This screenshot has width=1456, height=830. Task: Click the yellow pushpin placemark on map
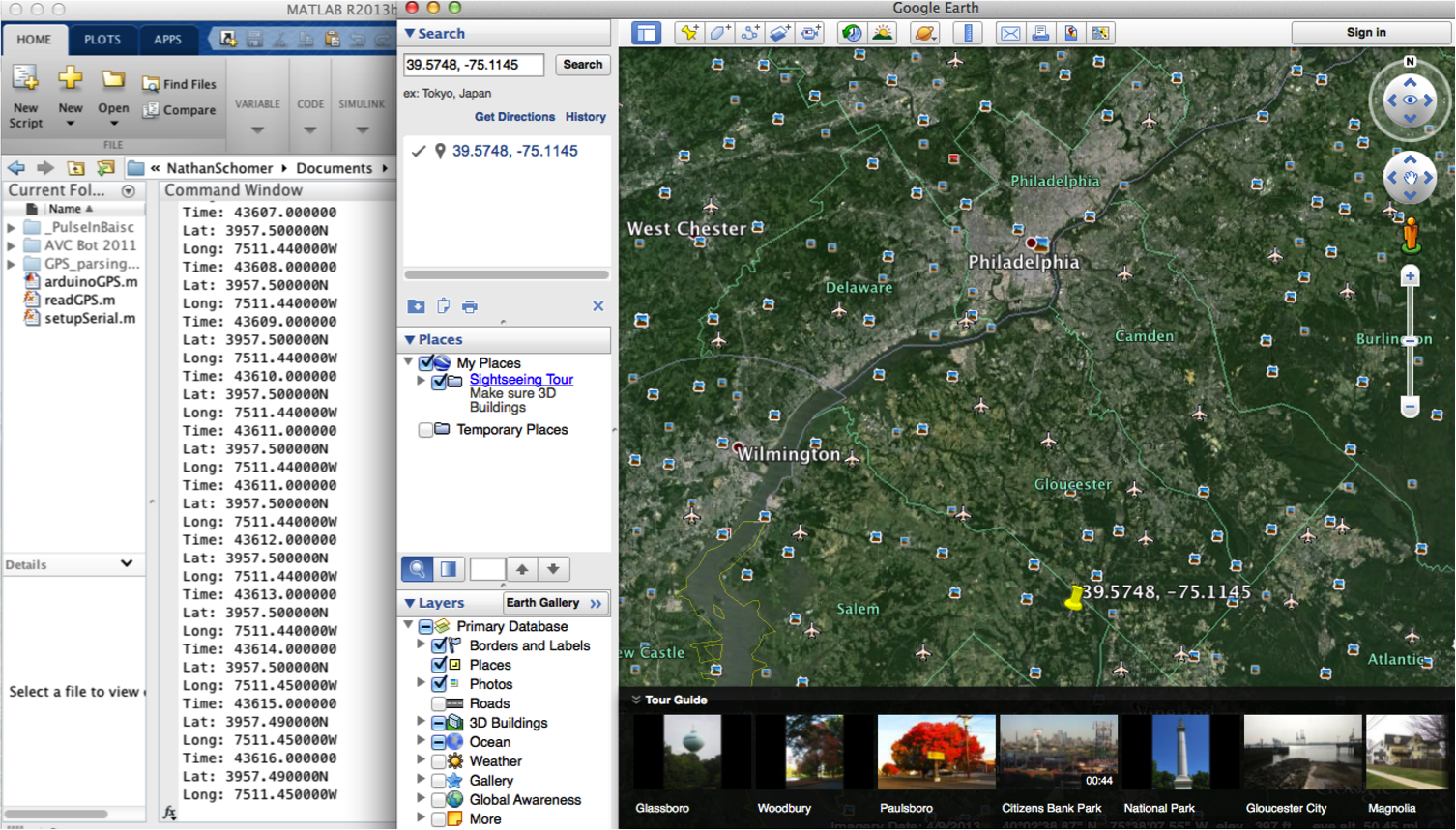(x=1073, y=599)
